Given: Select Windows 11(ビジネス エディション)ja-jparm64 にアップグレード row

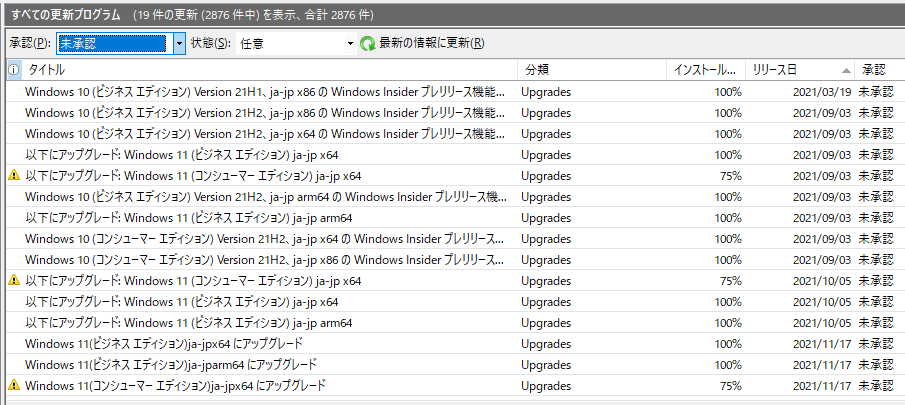Looking at the screenshot, I should [x=456, y=365].
